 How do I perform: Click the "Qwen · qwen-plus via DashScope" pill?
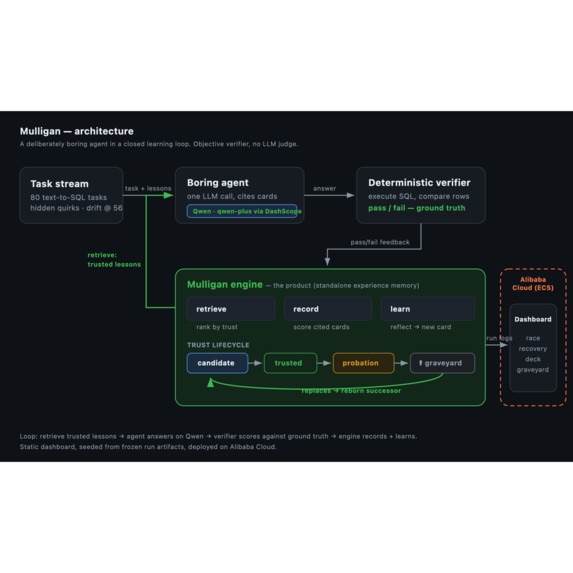click(x=242, y=211)
